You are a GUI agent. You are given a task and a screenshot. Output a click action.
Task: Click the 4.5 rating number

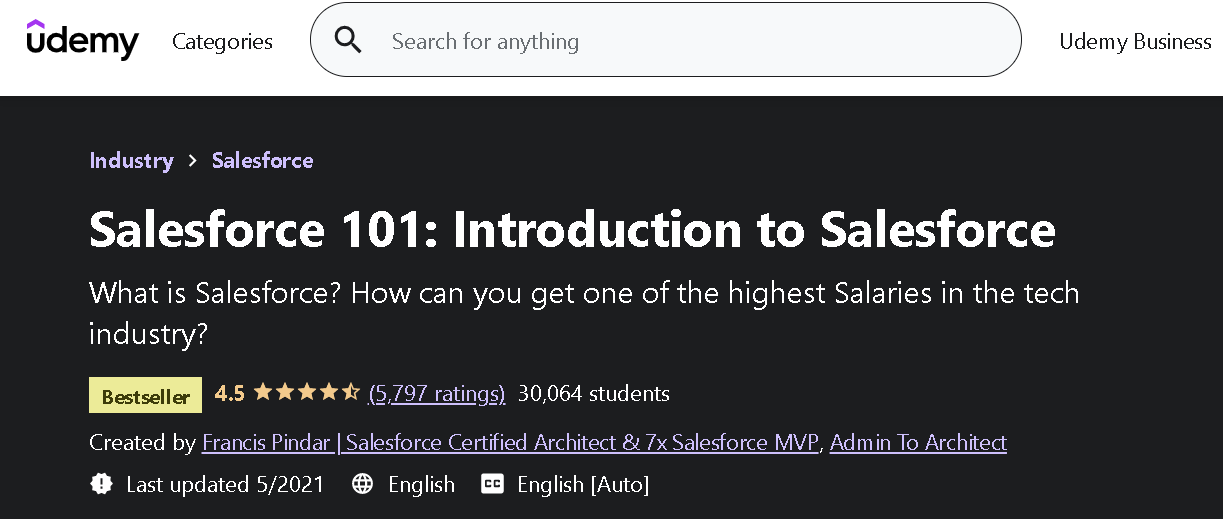point(229,393)
